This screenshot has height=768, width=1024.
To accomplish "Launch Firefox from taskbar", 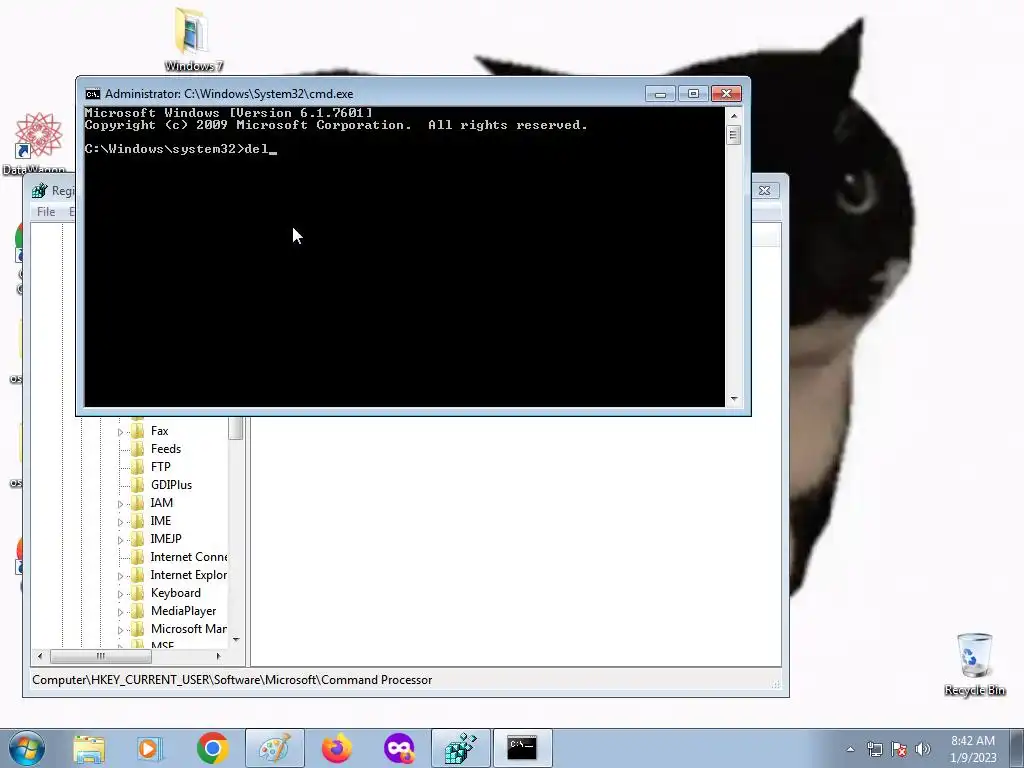I will 337,748.
